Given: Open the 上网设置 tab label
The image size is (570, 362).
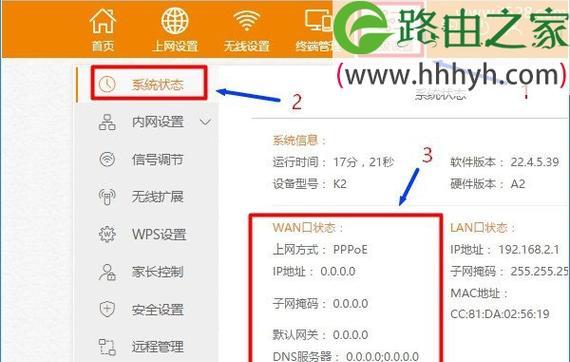Looking at the screenshot, I should click(175, 46).
